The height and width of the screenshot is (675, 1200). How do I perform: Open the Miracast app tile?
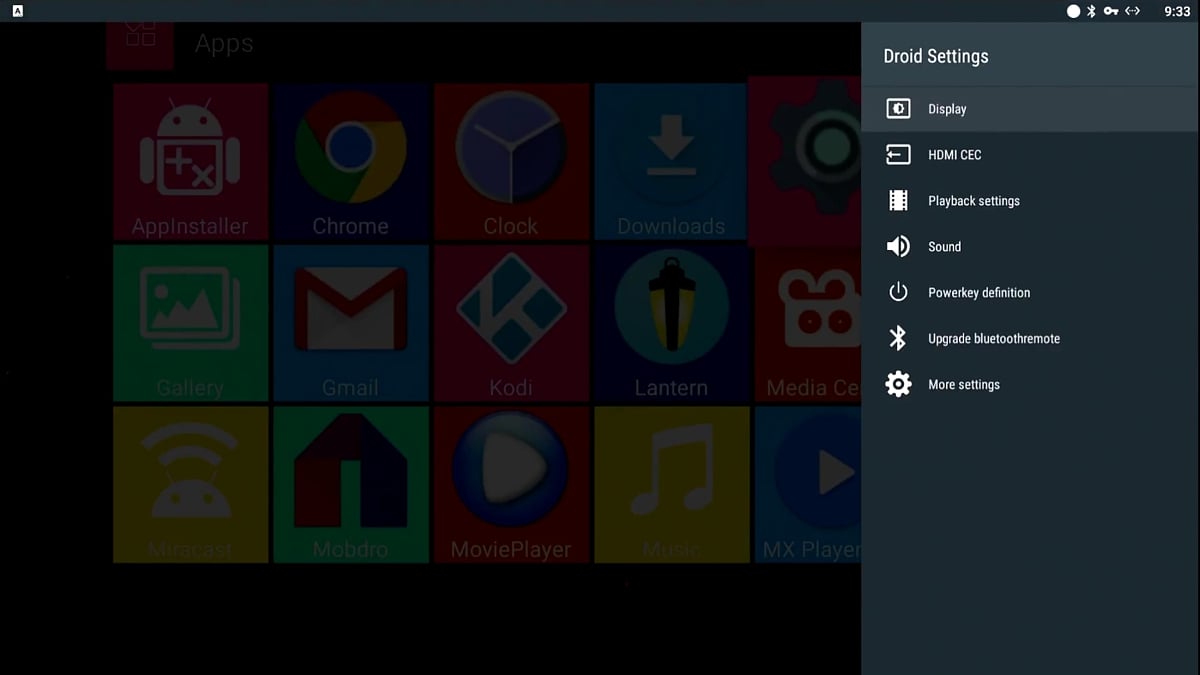[190, 484]
